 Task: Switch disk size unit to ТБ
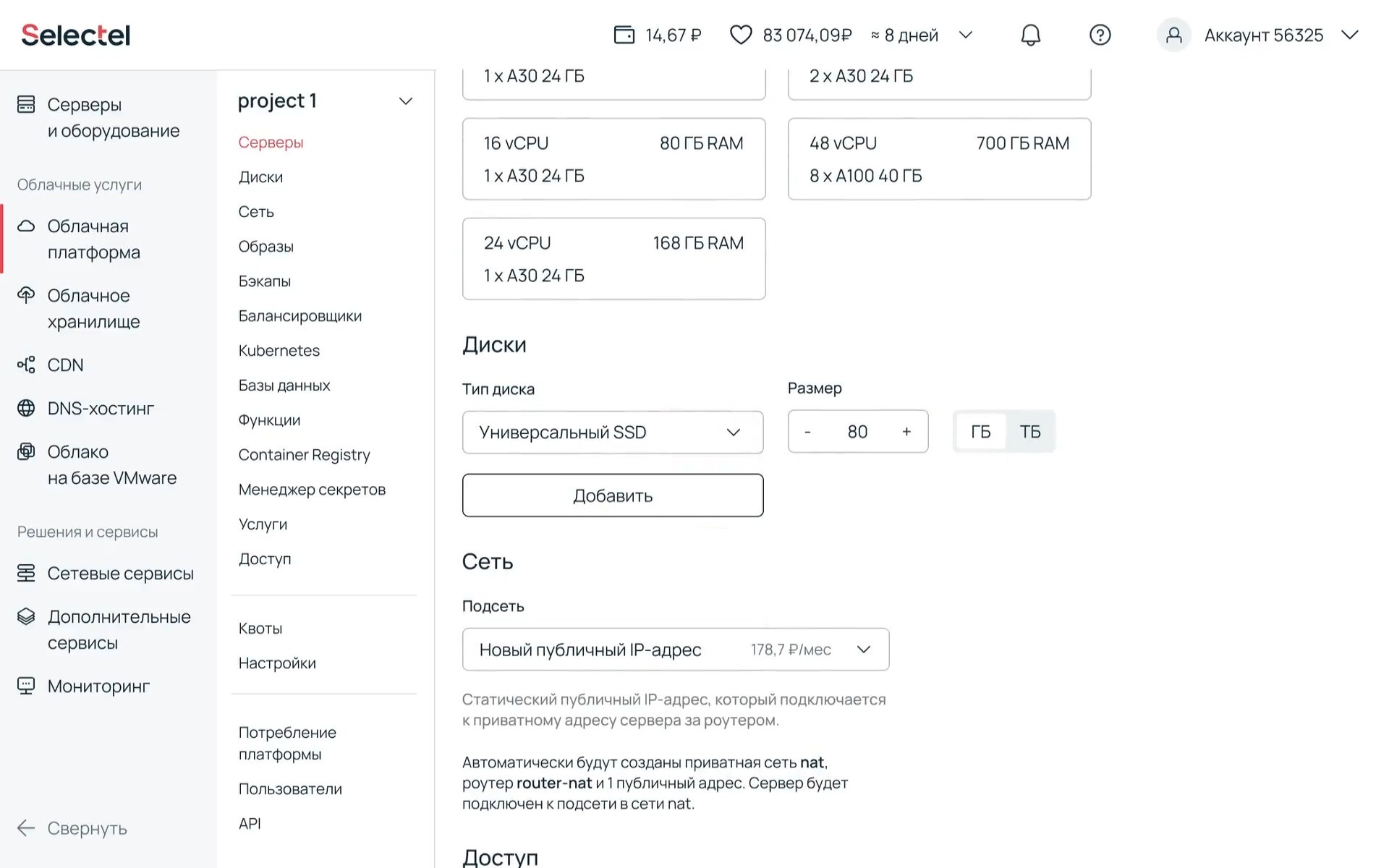[x=1029, y=432]
